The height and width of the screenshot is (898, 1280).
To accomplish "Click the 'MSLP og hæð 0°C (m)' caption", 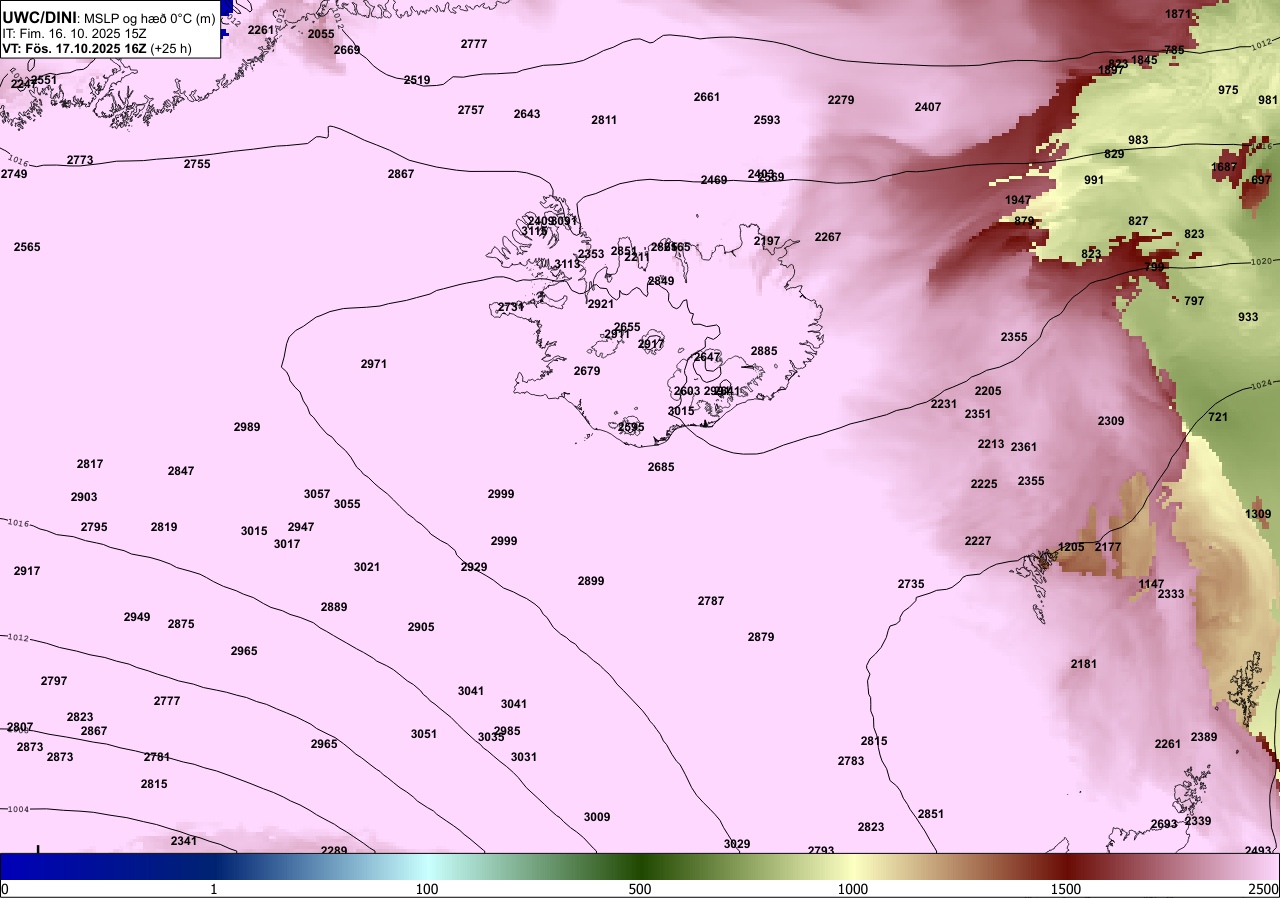I will (149, 18).
